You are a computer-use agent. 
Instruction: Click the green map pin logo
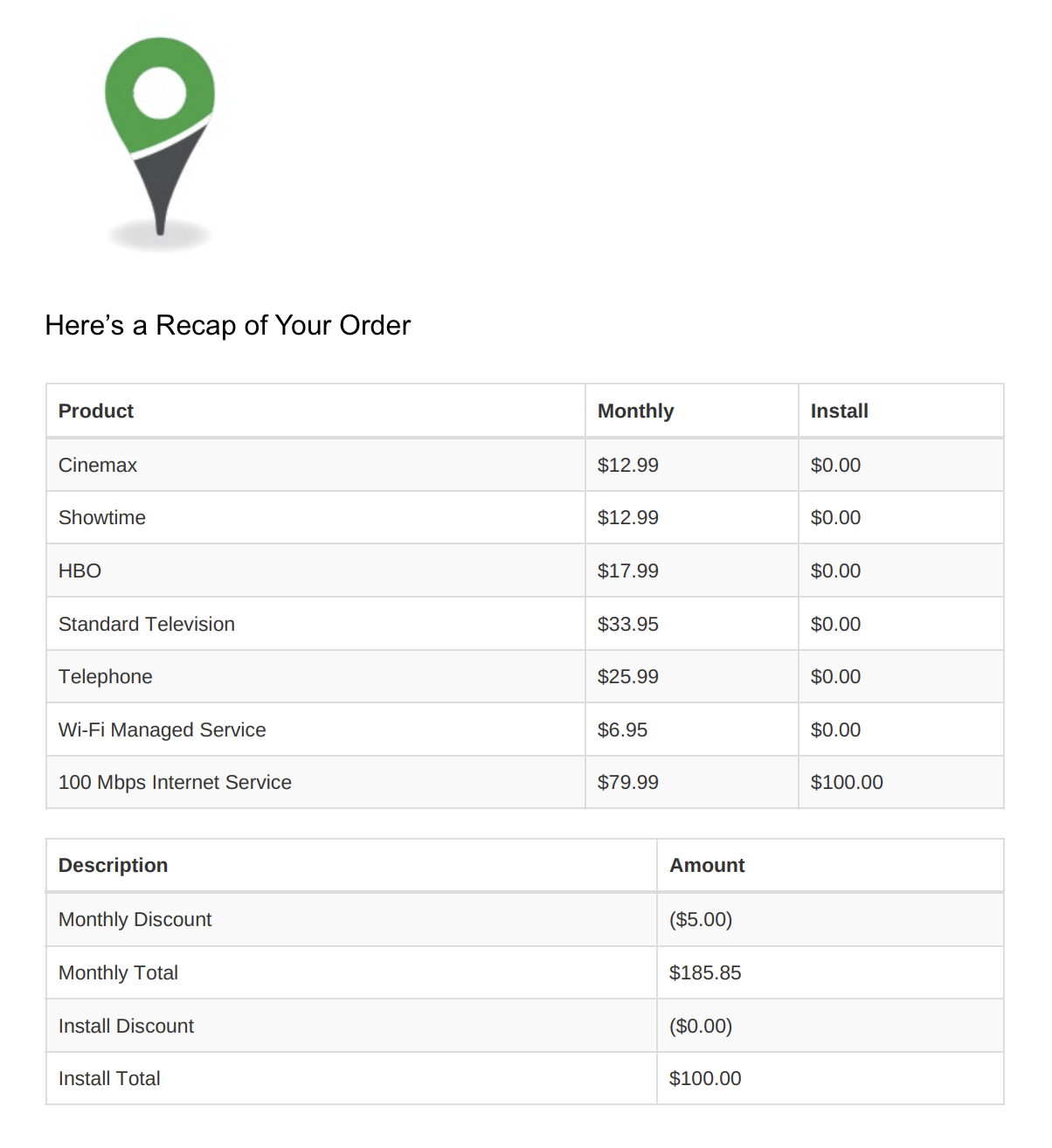coord(159,131)
